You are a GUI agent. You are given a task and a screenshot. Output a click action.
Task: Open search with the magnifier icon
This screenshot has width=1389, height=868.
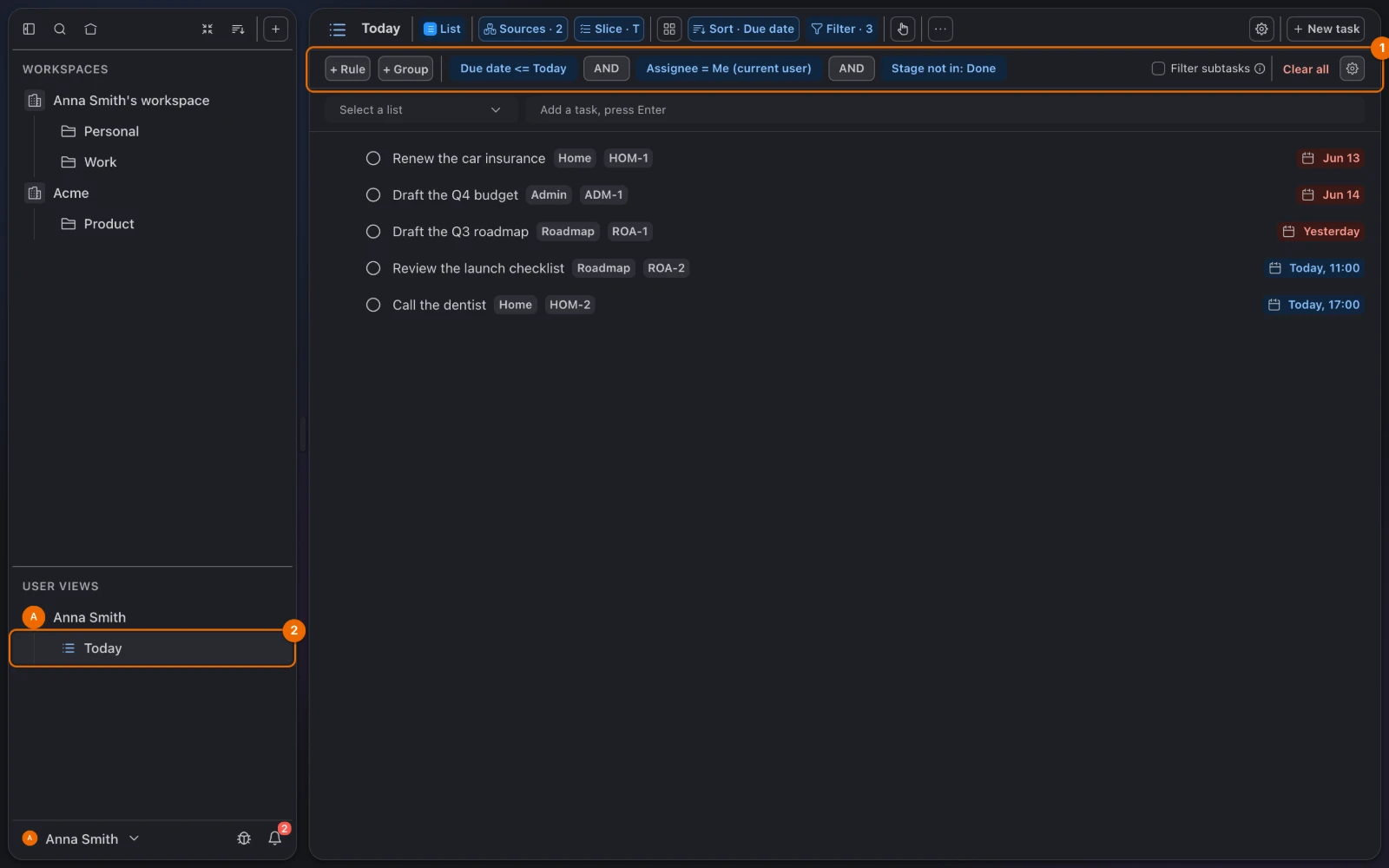click(60, 29)
